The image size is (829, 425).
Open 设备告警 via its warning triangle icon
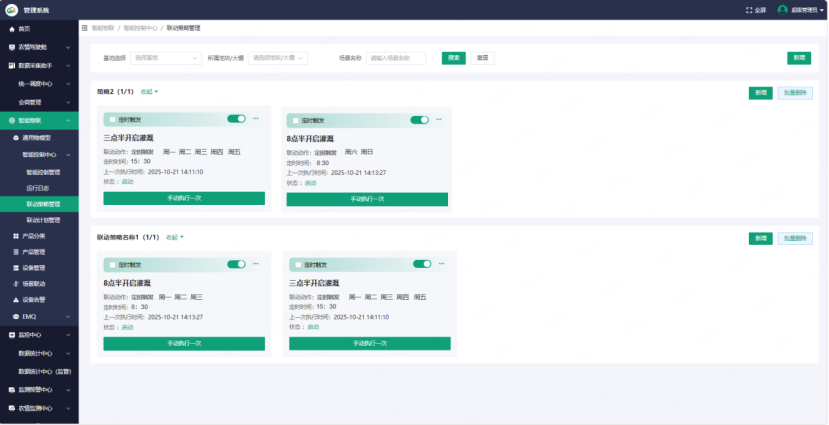point(16,300)
